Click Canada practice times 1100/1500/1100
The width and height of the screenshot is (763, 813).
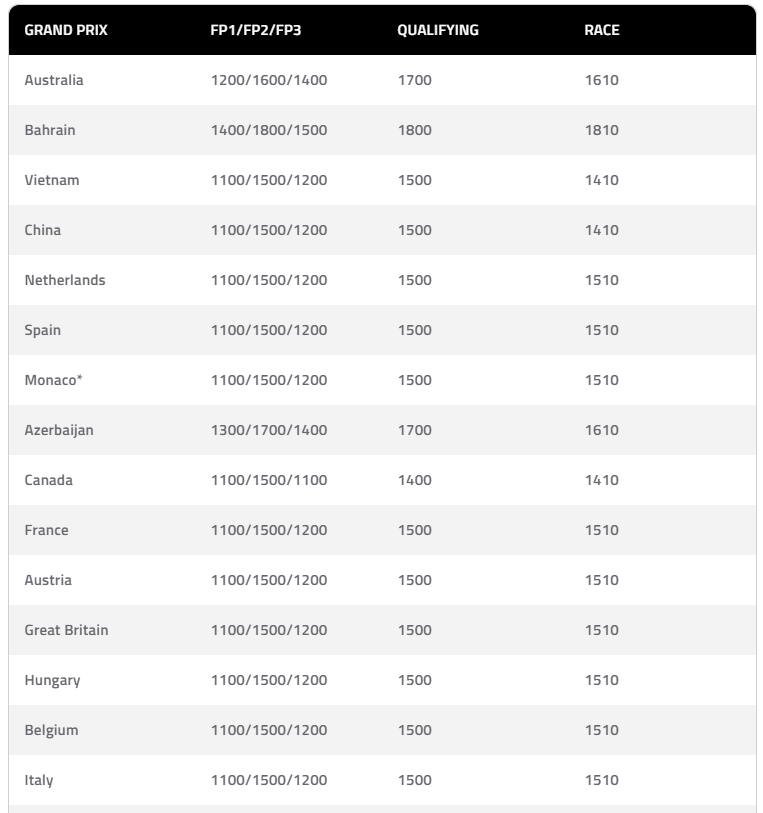coord(269,480)
